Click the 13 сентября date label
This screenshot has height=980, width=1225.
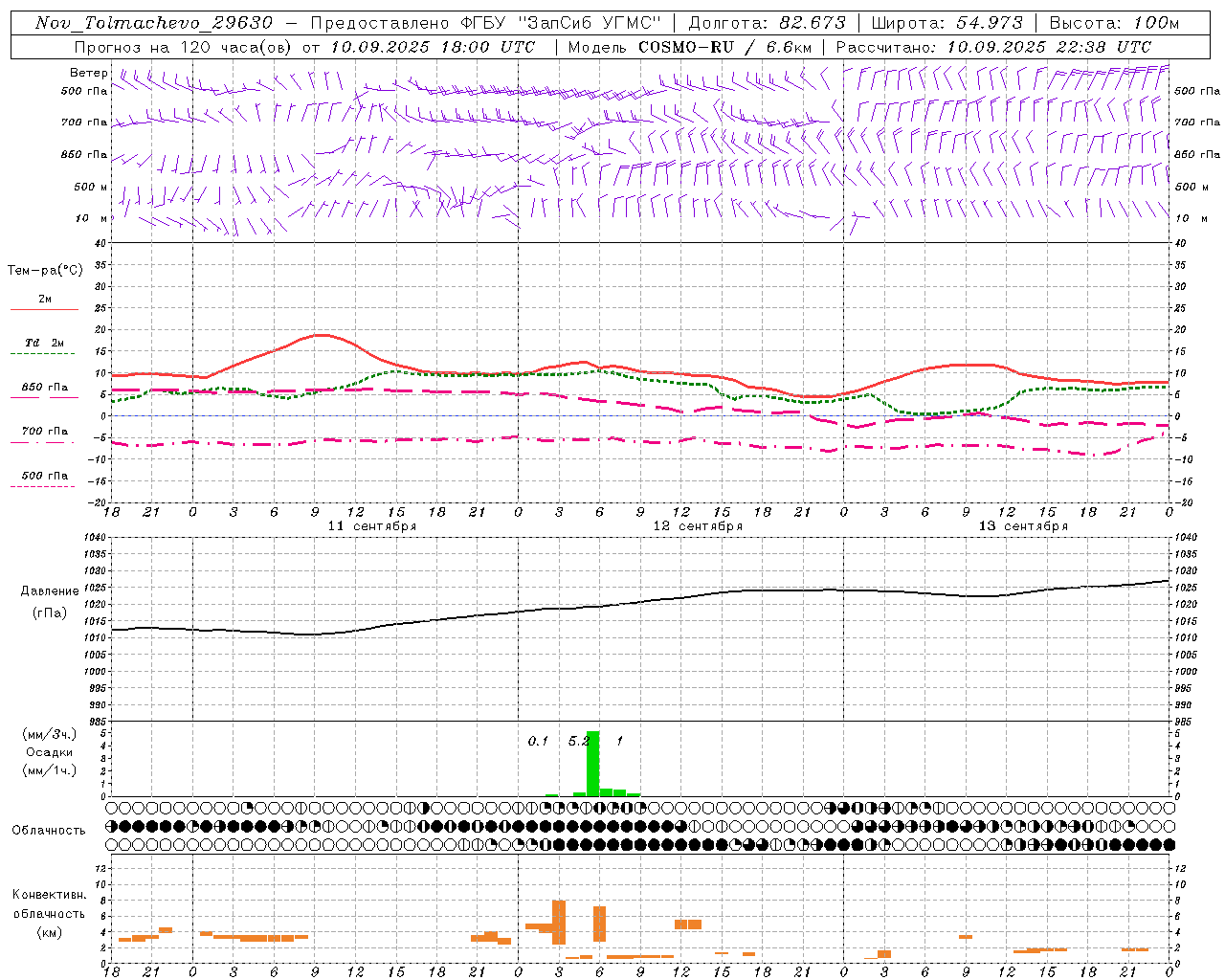pyautogui.click(x=1023, y=526)
